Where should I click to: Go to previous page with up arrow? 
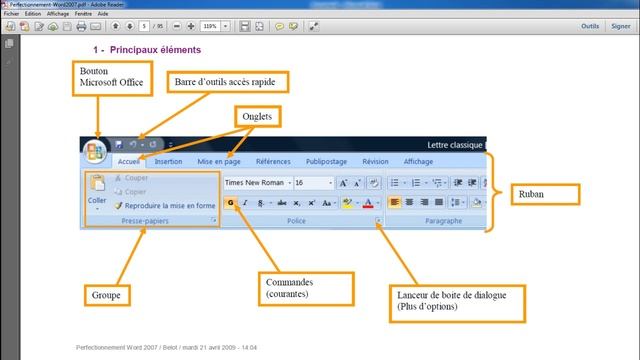pyautogui.click(x=116, y=26)
